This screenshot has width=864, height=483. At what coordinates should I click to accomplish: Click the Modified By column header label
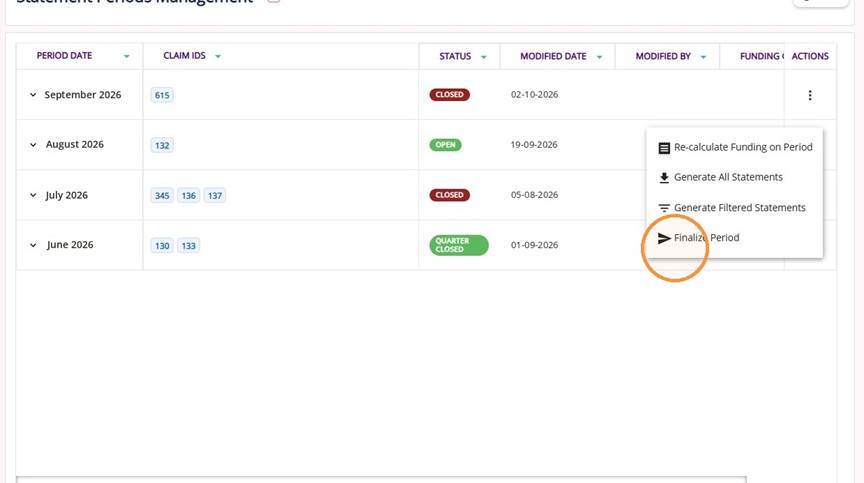(663, 56)
